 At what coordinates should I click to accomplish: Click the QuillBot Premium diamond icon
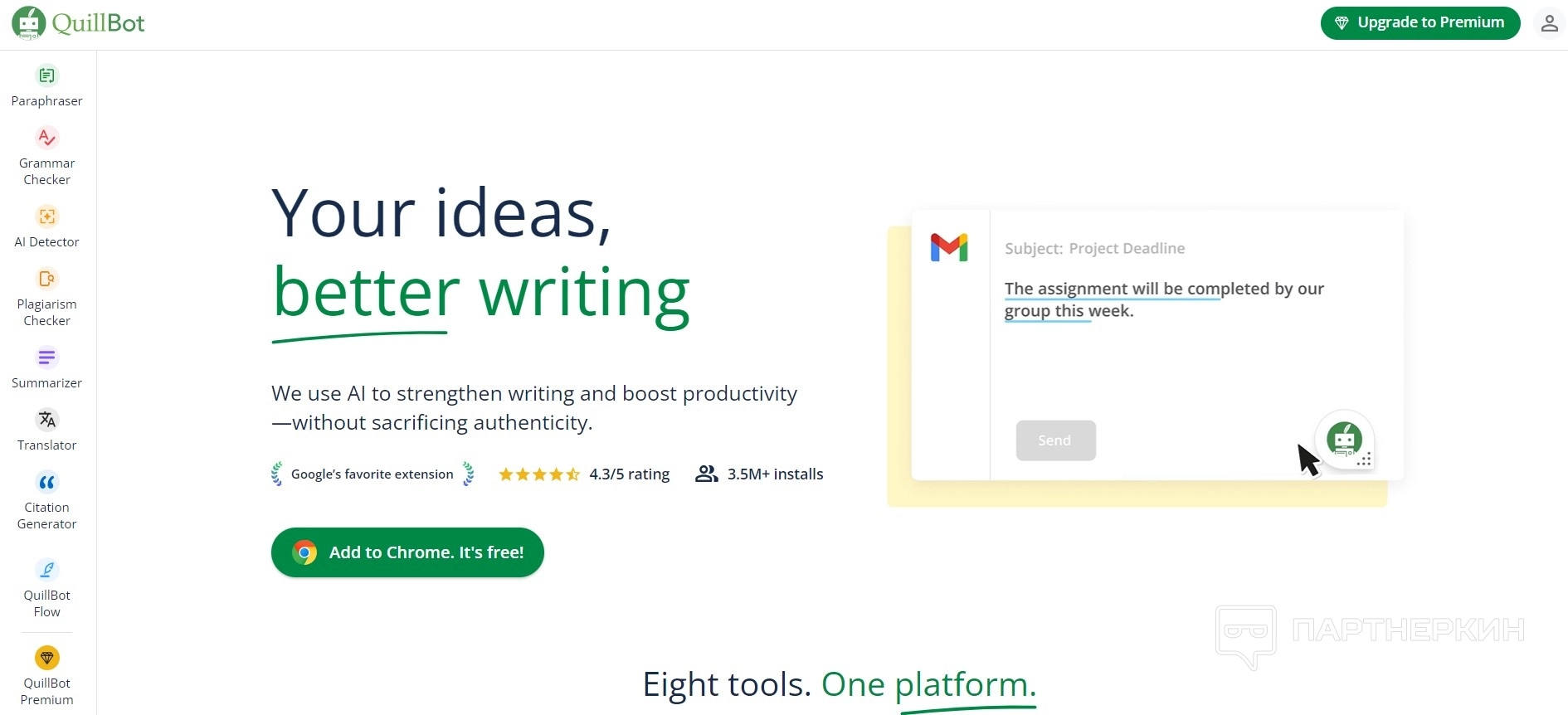[x=47, y=658]
